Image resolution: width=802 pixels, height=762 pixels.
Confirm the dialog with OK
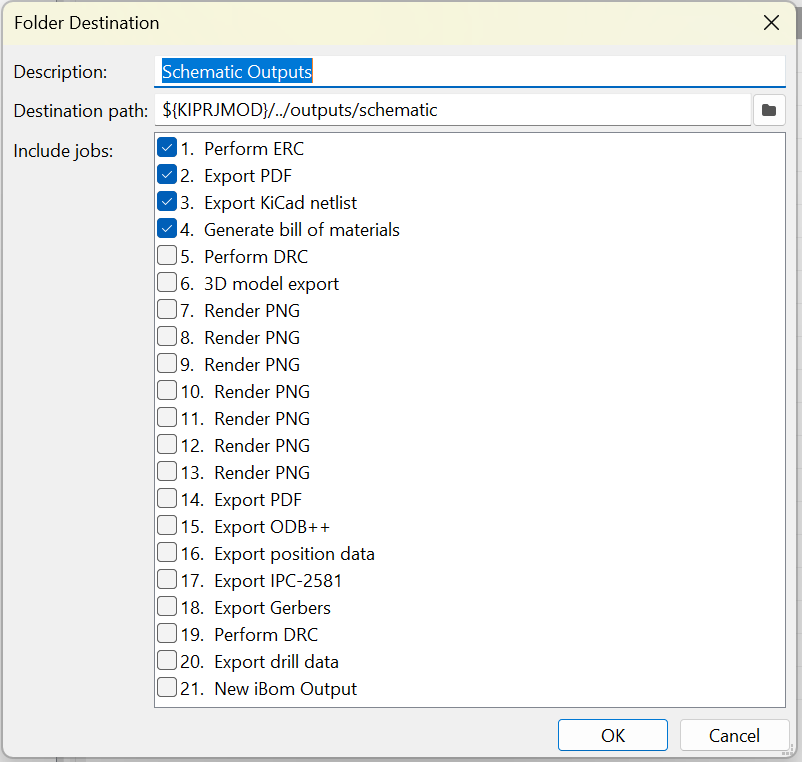pyautogui.click(x=612, y=734)
